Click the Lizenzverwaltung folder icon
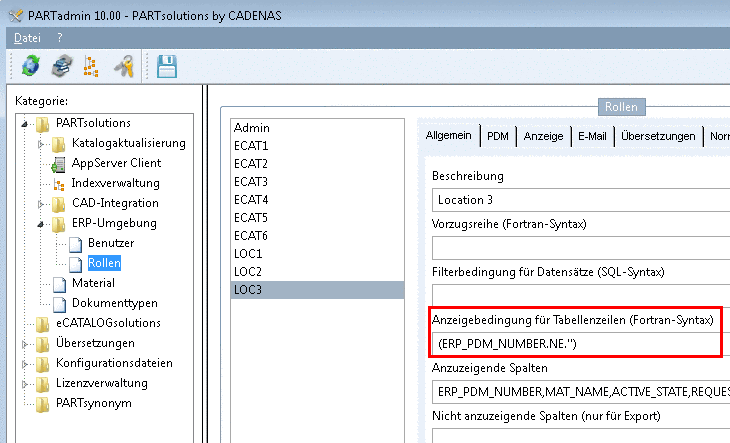Viewport: 730px width, 443px height. coord(43,384)
